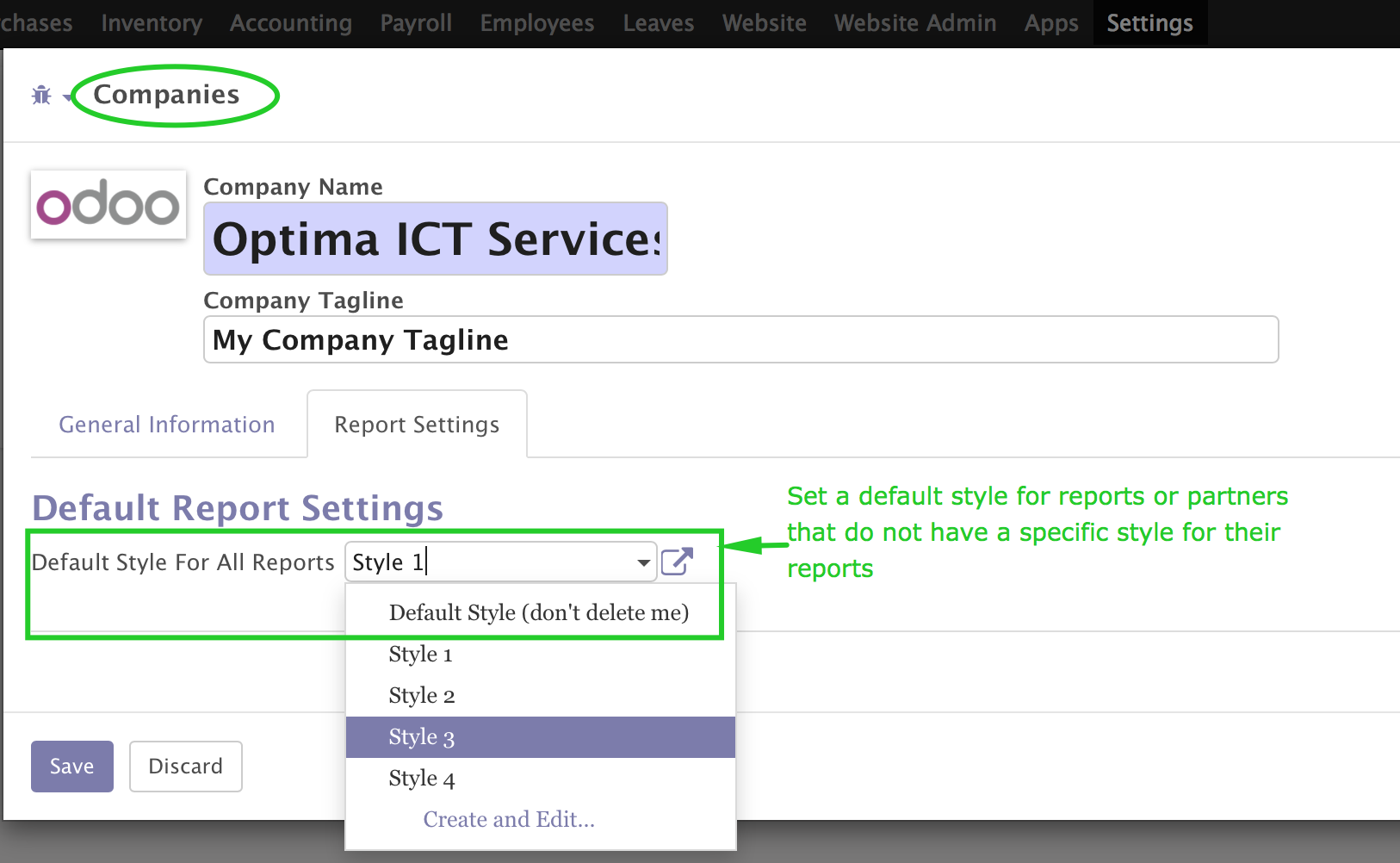Open the Employees menu
The height and width of the screenshot is (863, 1400).
tap(537, 23)
